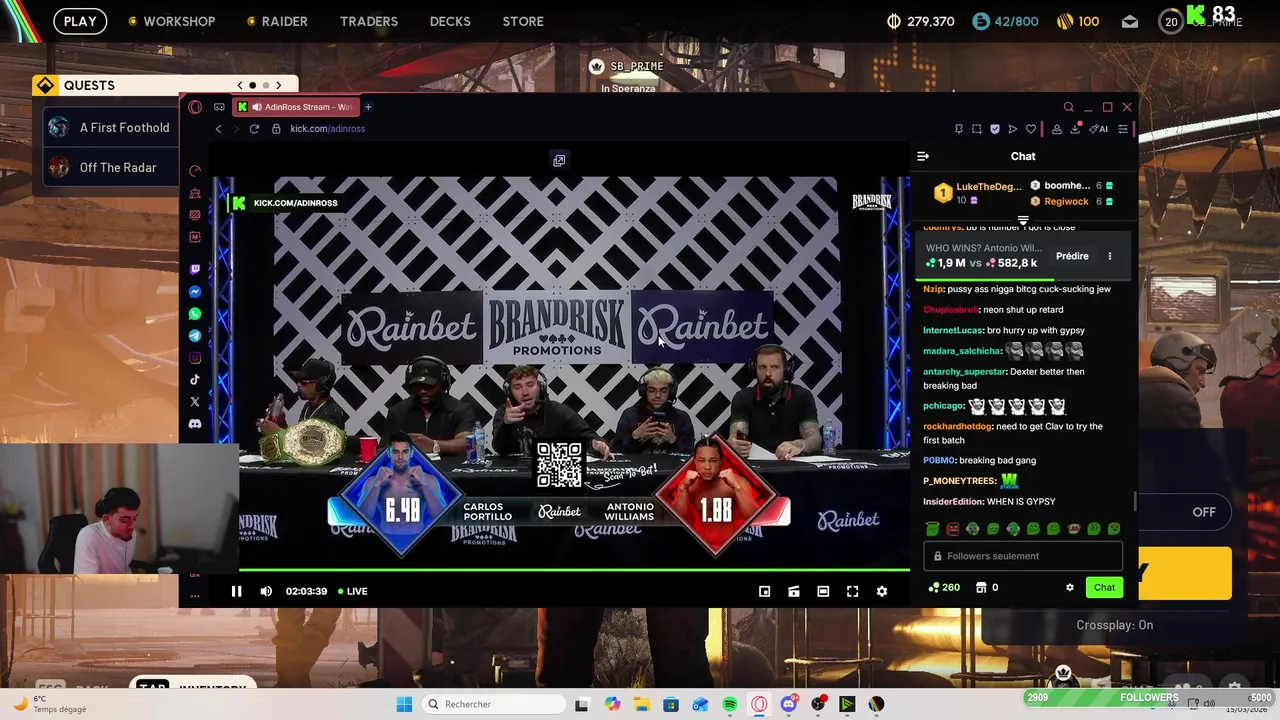Click the pinboard pin icon in toolbar
The image size is (1280, 720).
point(959,129)
